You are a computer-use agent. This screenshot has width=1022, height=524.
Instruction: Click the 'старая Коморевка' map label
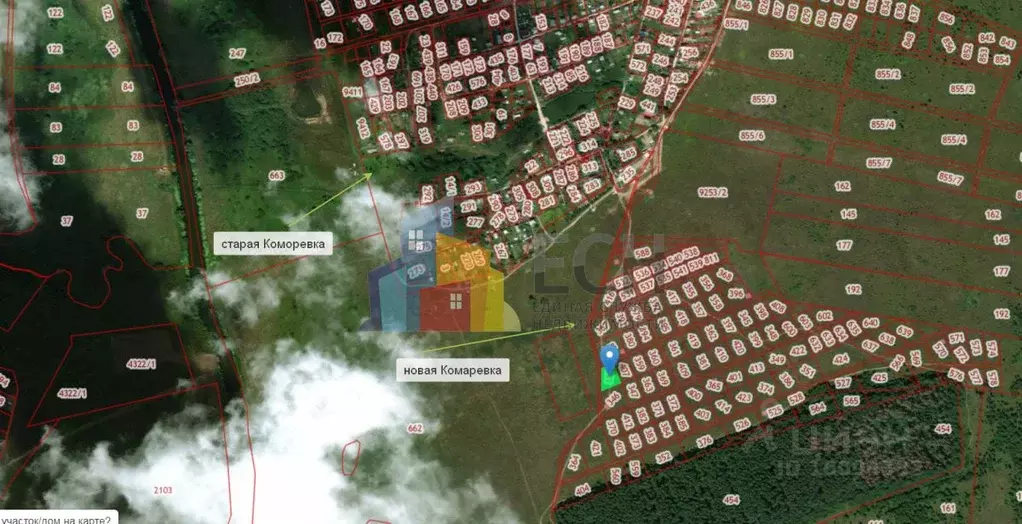272,244
